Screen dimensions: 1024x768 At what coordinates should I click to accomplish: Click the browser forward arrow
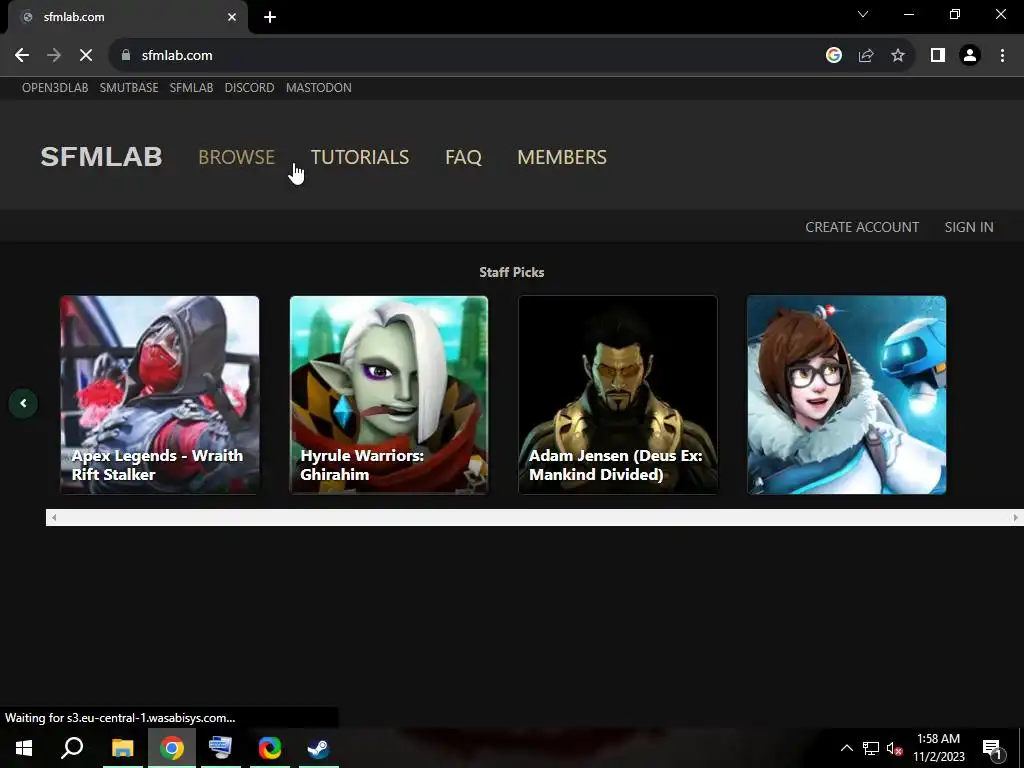pyautogui.click(x=54, y=56)
